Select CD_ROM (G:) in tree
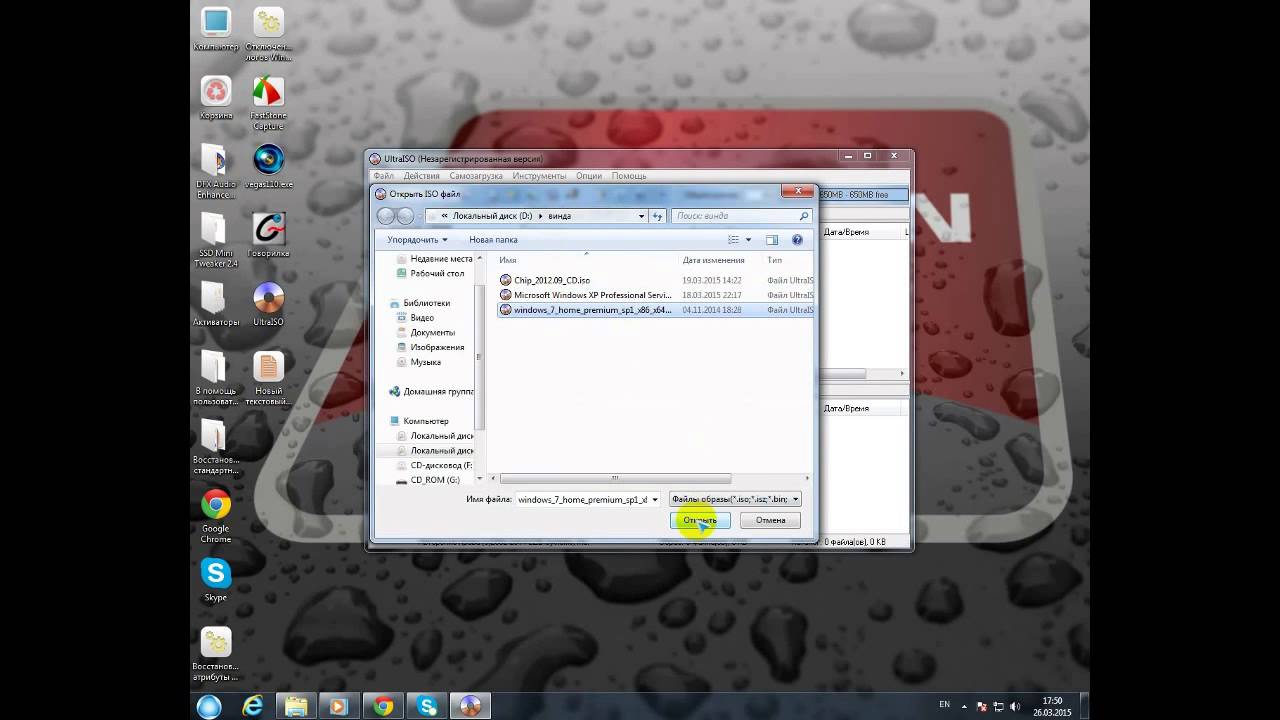This screenshot has height=720, width=1280. pyautogui.click(x=427, y=480)
